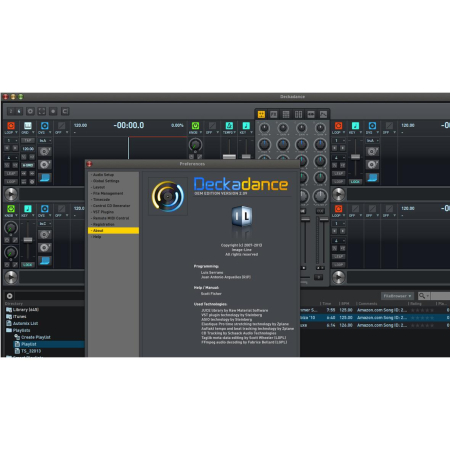Adjust the key fader on top-right deck

click(355, 157)
